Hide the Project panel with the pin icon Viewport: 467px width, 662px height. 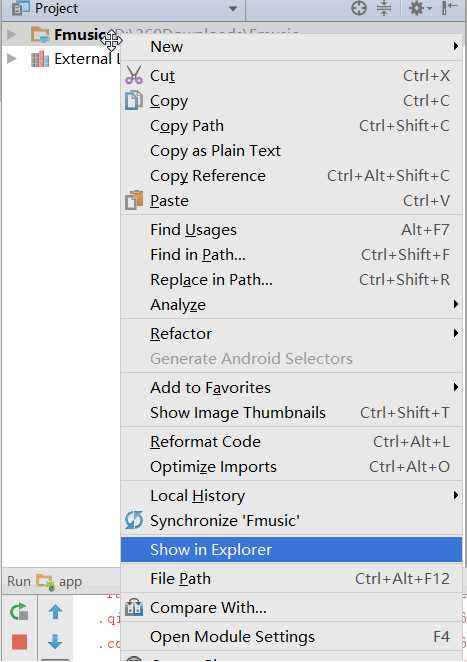point(449,8)
